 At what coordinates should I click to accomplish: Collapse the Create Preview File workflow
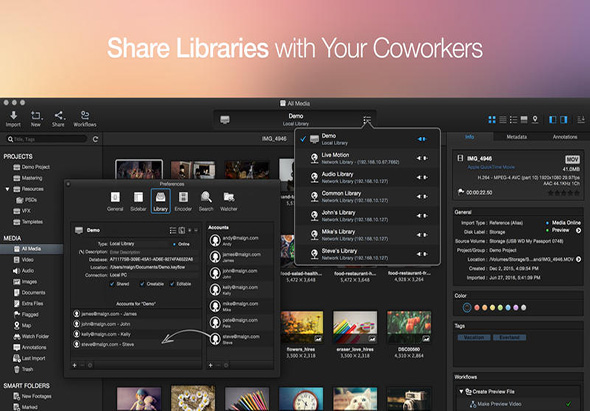(461, 391)
